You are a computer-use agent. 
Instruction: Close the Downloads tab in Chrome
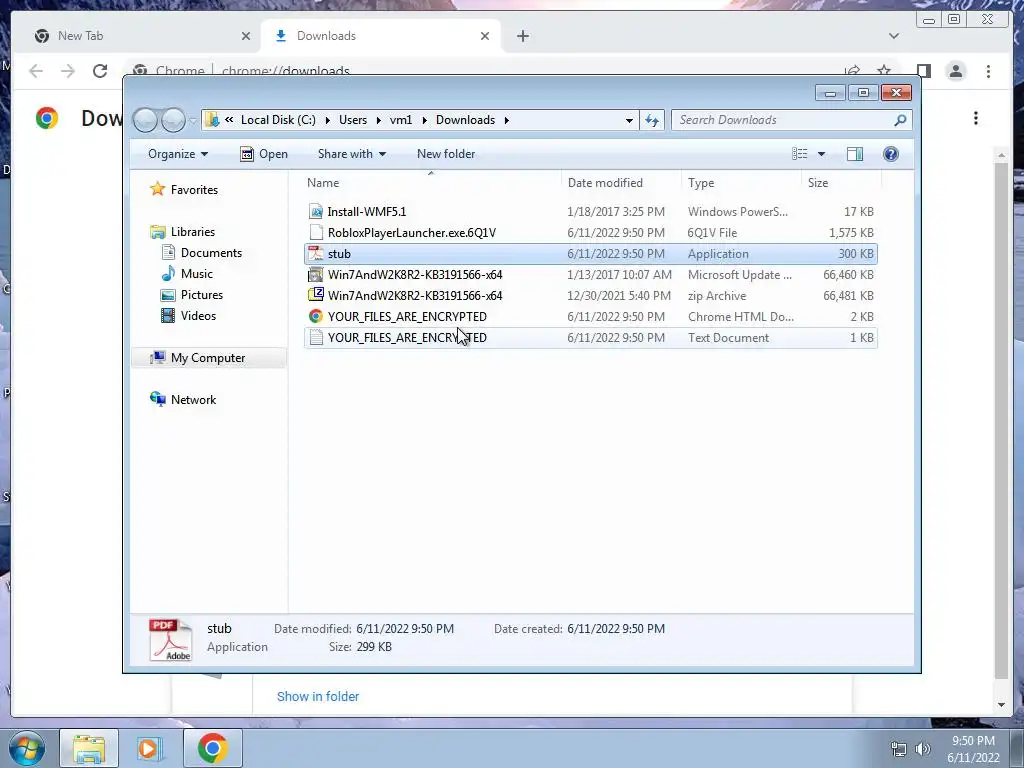485,36
